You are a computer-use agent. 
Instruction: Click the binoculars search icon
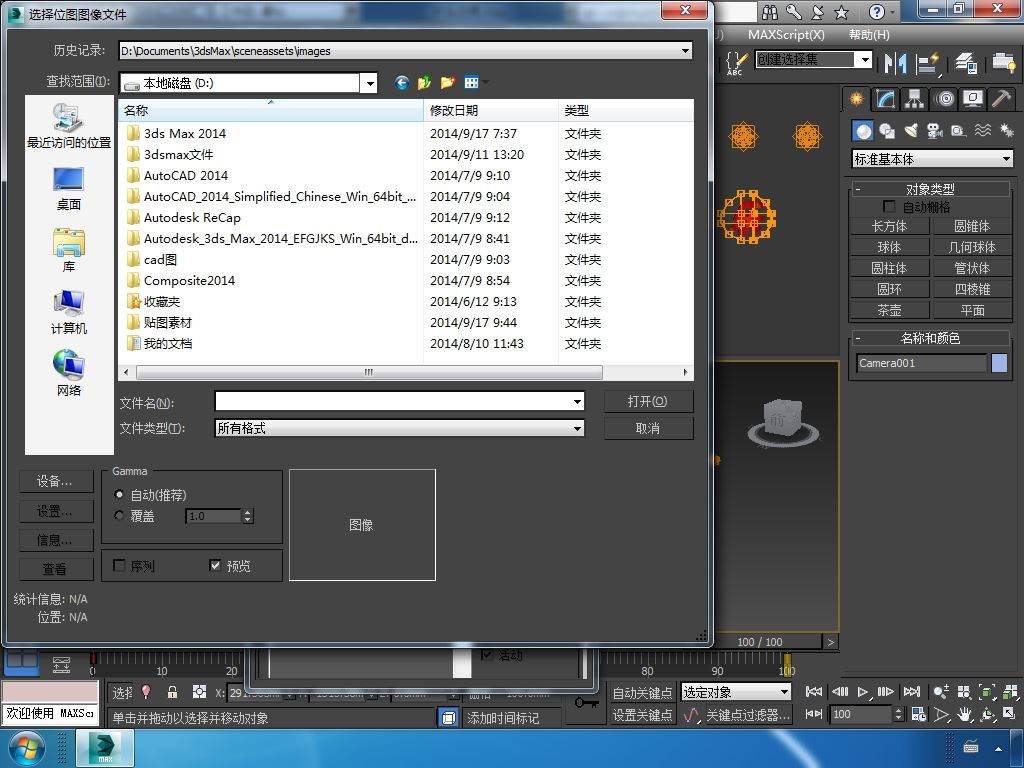(770, 12)
